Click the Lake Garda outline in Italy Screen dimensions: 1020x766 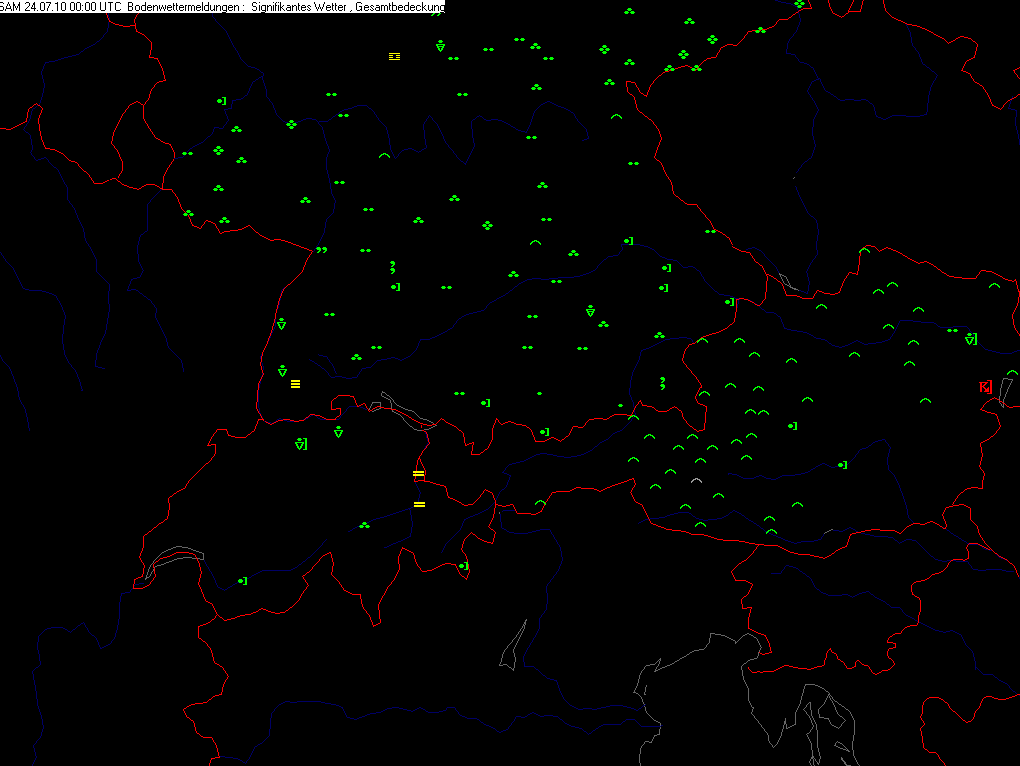point(513,645)
